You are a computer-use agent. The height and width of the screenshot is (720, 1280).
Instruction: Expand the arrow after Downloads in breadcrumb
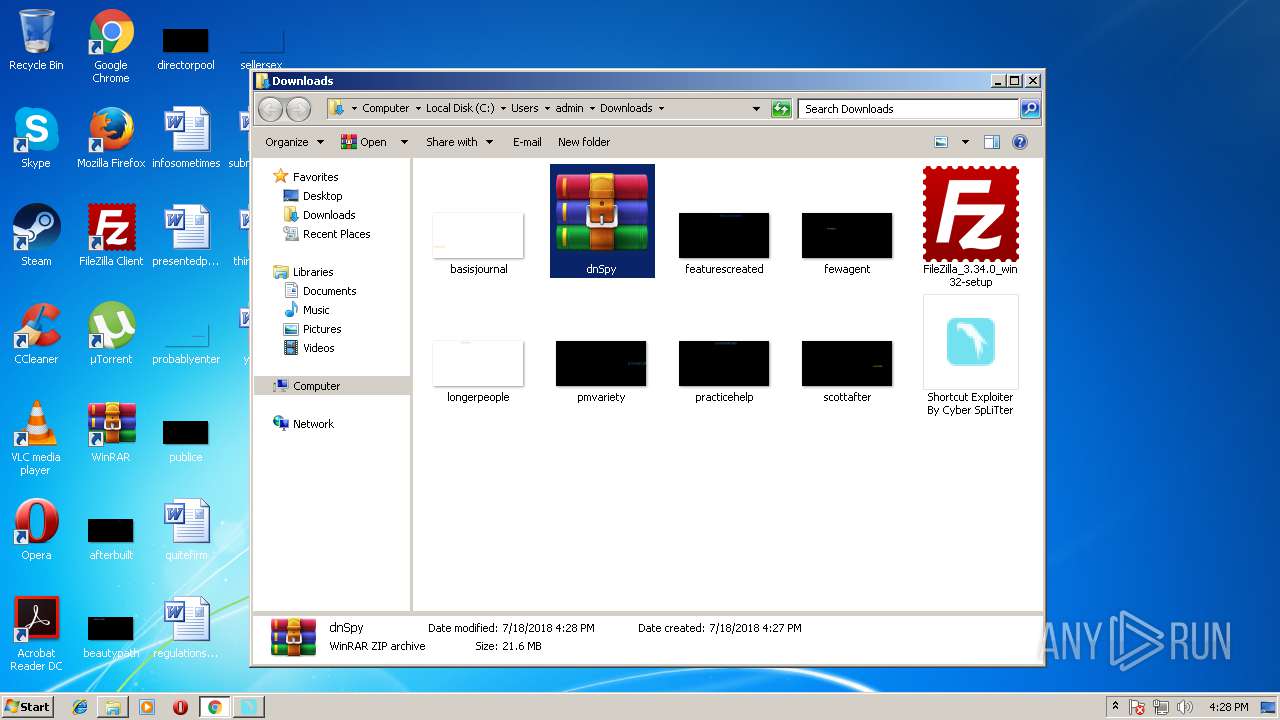click(661, 108)
